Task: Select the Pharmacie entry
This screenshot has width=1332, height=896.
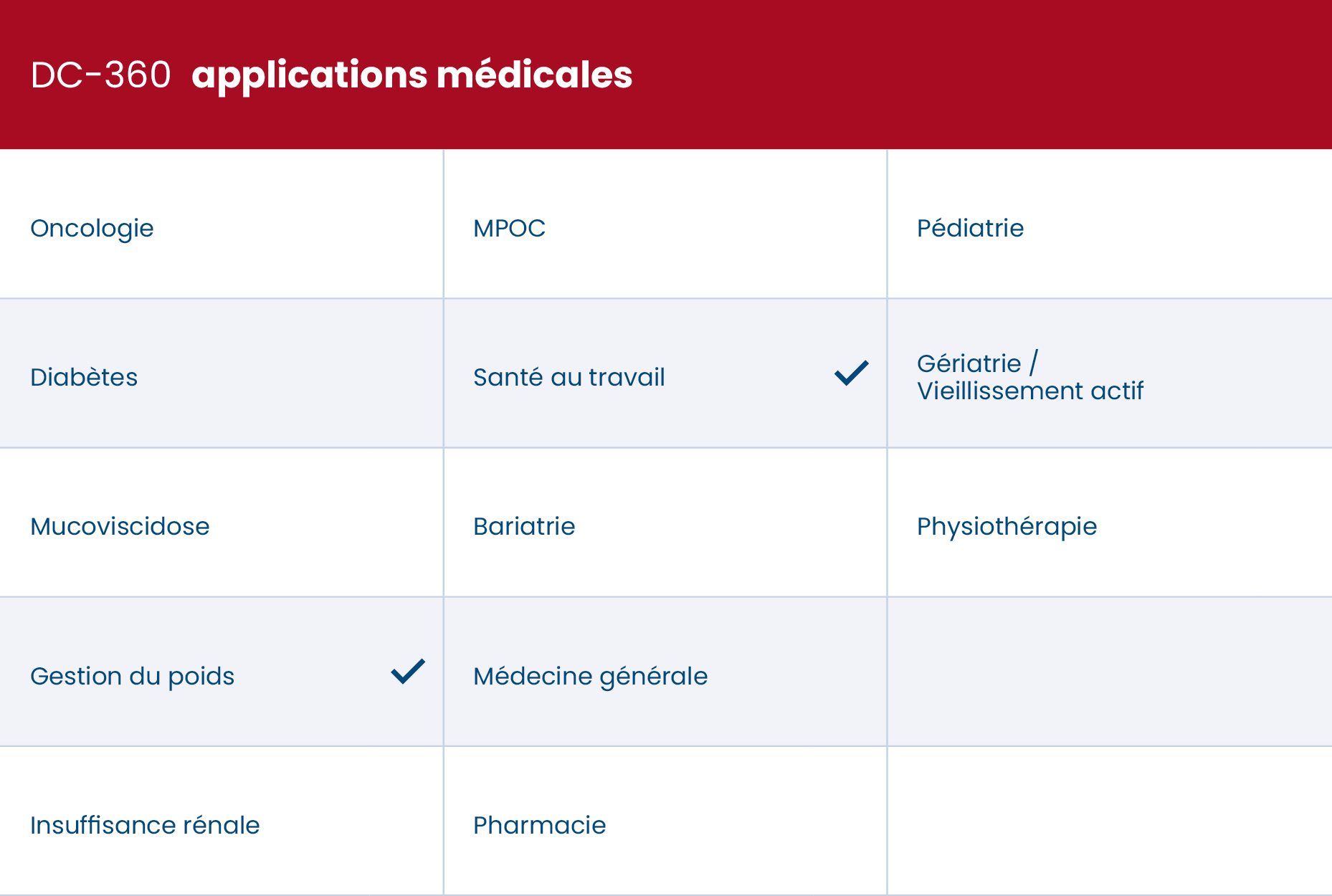Action: coord(539,825)
